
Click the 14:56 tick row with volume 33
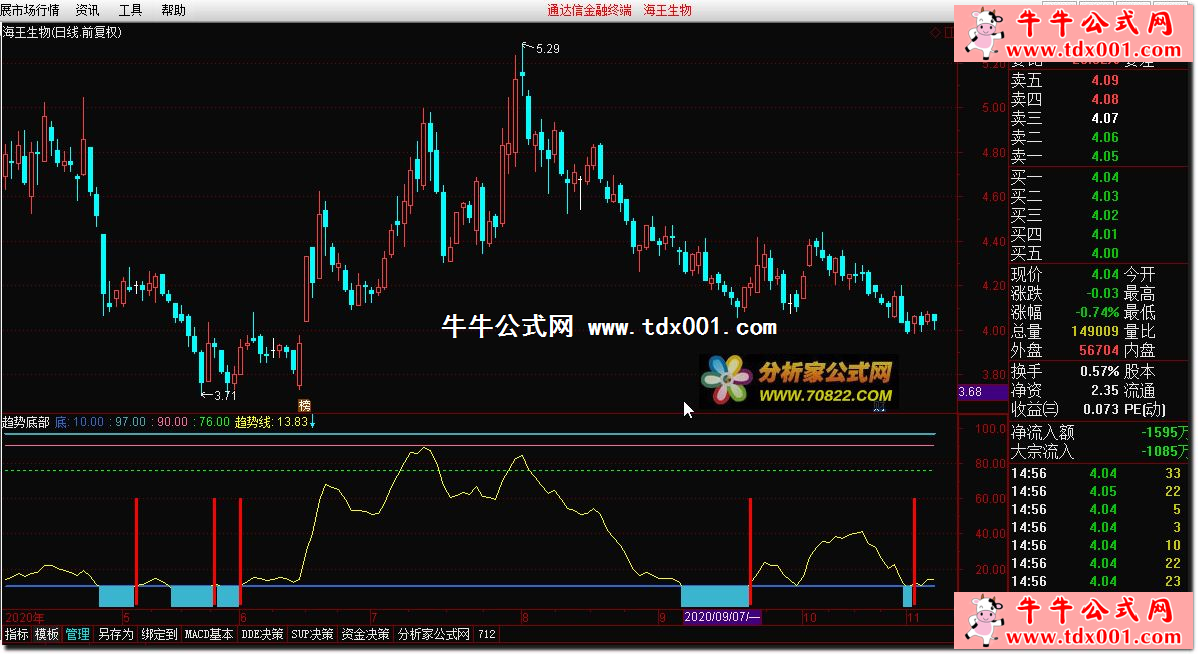tap(1096, 474)
